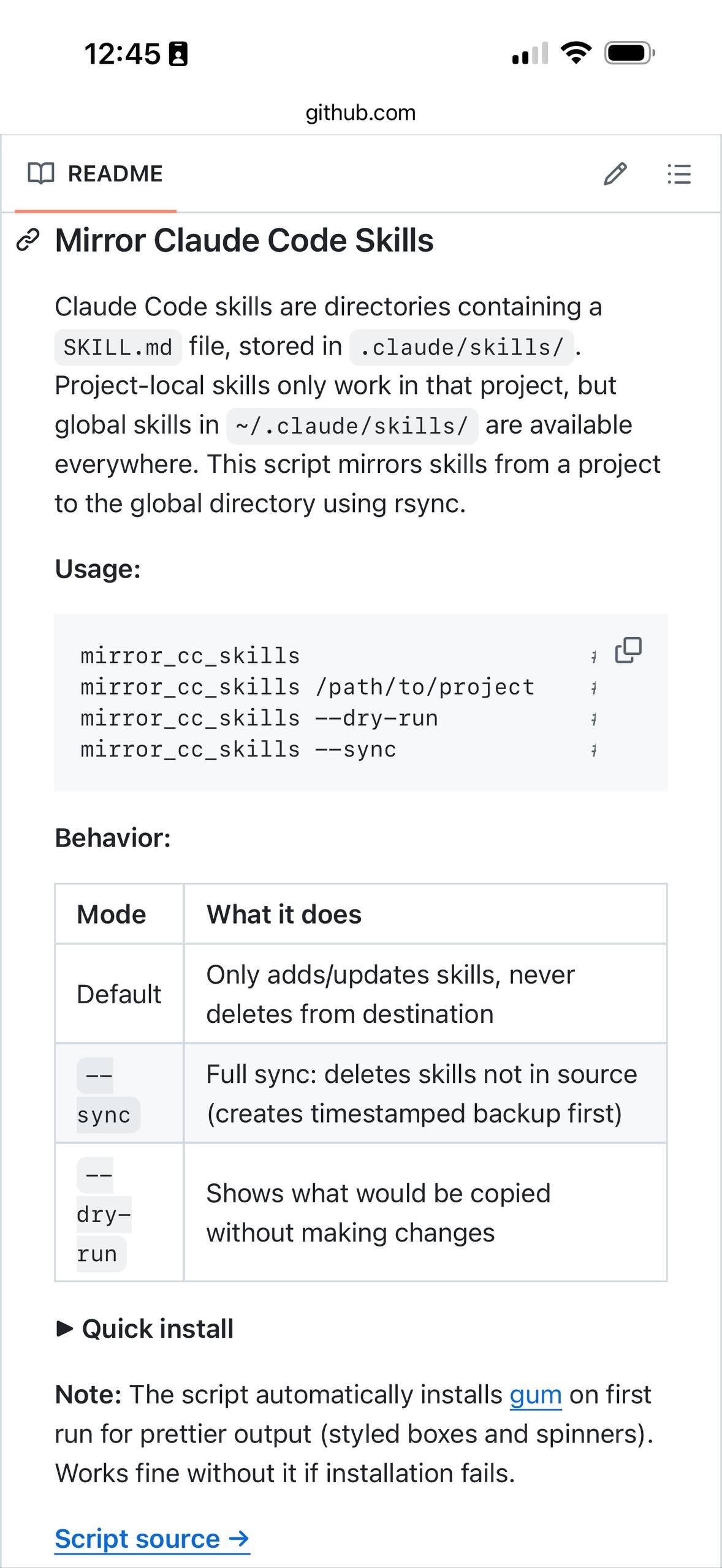
Task: Tap the SKILL.md inline code snippet
Action: (118, 347)
